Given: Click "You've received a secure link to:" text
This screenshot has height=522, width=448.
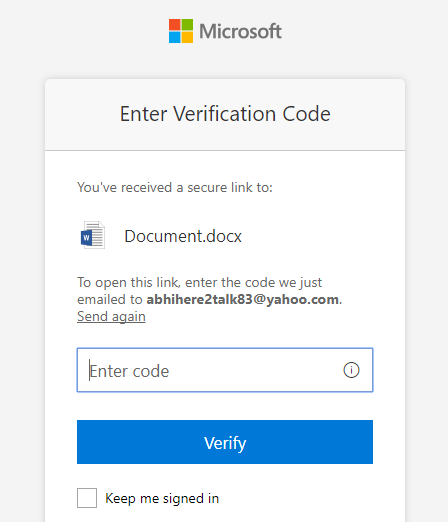Looking at the screenshot, I should tap(175, 187).
